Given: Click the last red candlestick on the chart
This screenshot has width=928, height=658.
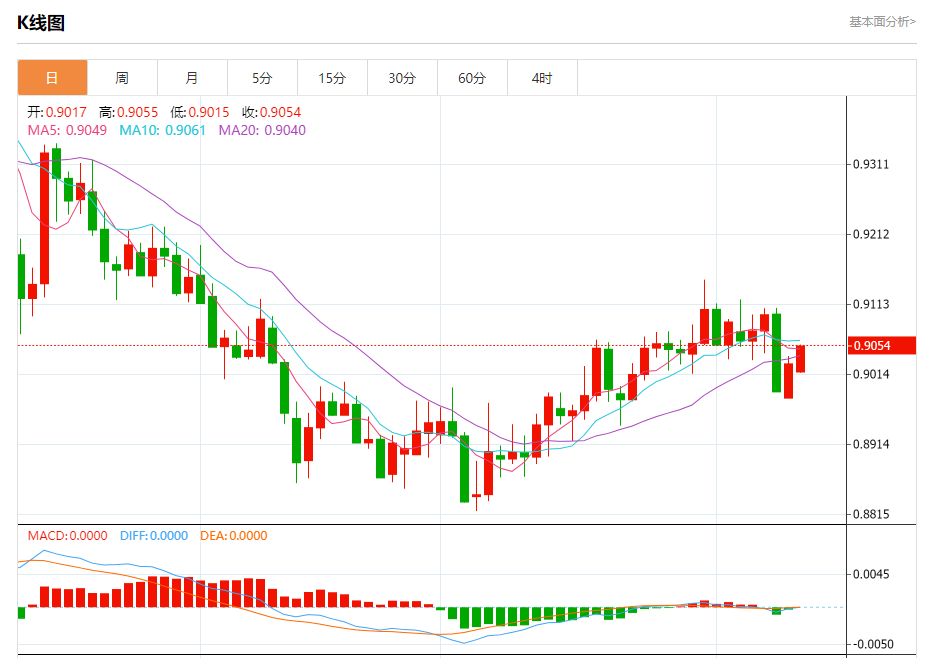Looking at the screenshot, I should (x=800, y=359).
